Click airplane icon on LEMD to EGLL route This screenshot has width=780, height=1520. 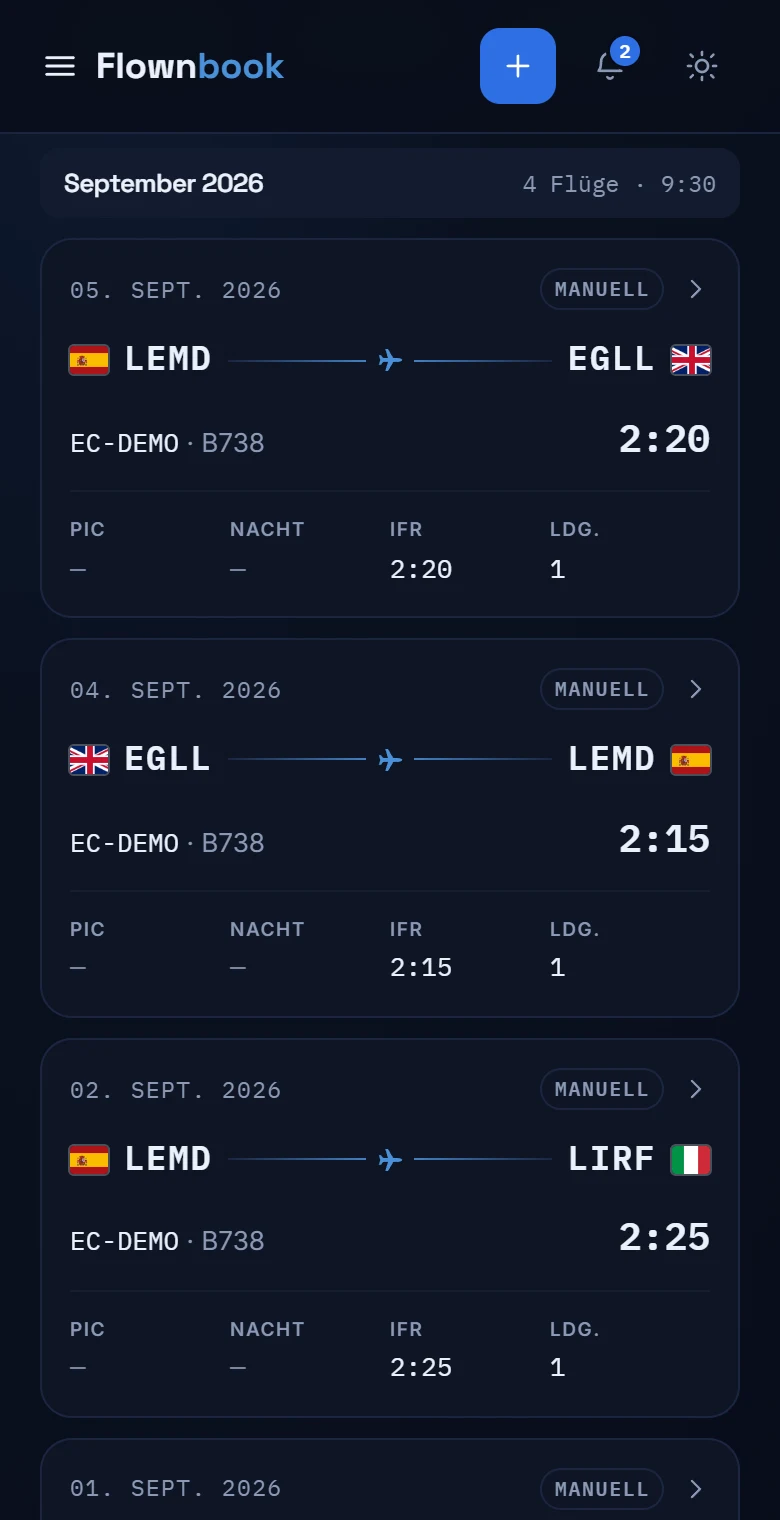[390, 360]
